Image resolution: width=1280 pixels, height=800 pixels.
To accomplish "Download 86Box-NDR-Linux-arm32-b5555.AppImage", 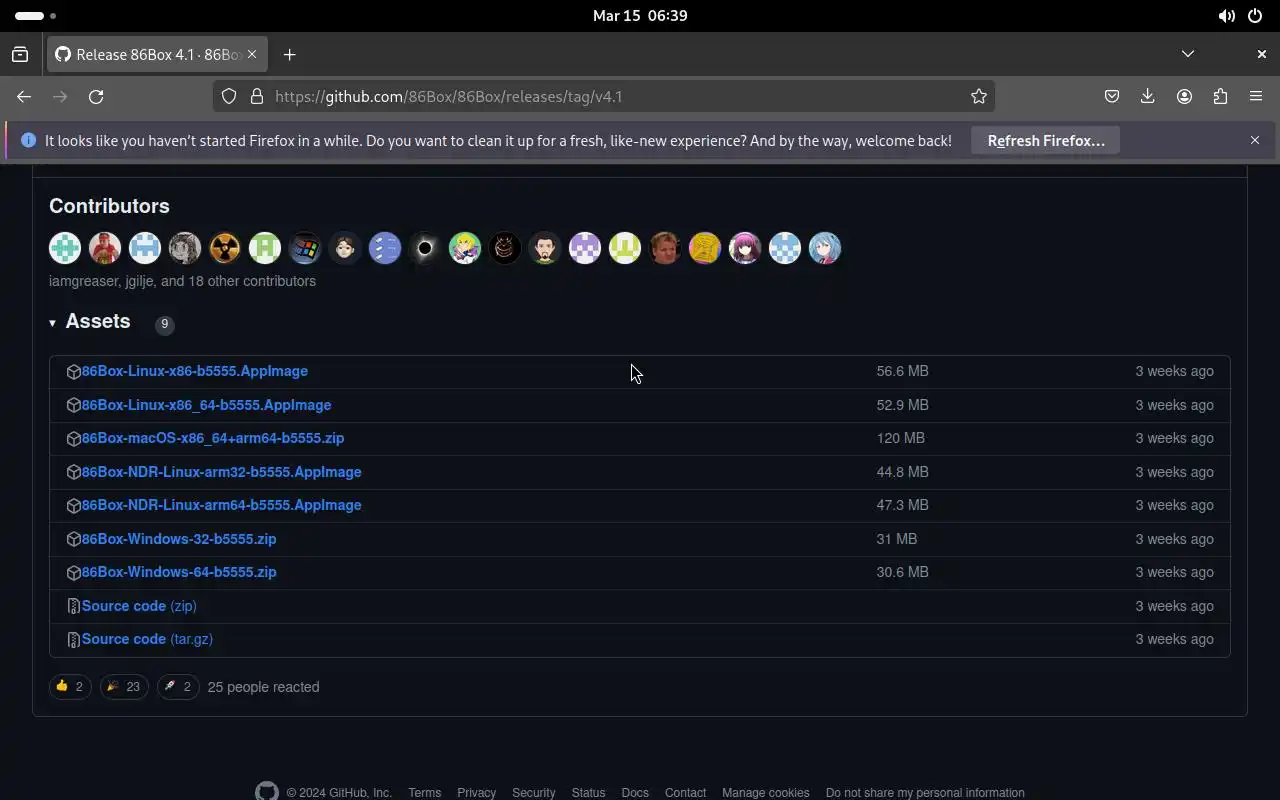I will (x=221, y=472).
